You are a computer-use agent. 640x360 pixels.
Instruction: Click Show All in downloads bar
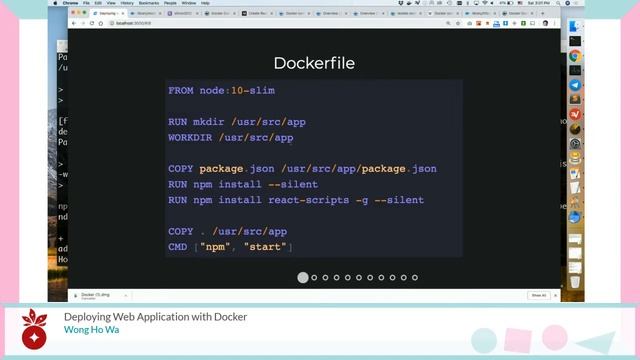pos(538,295)
